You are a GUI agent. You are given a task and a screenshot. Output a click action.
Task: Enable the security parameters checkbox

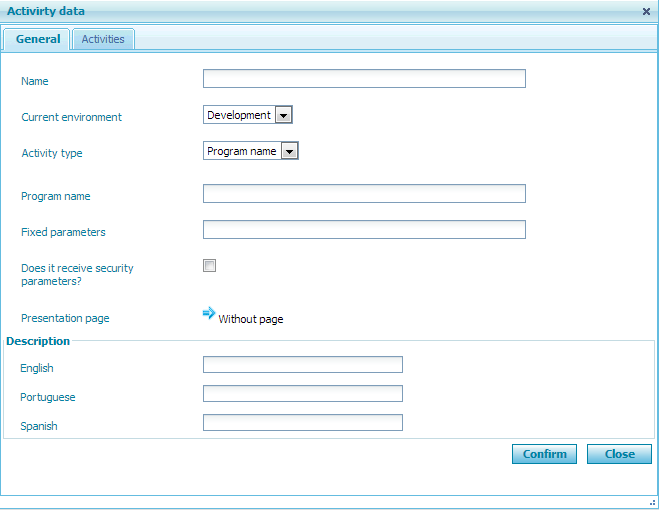(210, 266)
